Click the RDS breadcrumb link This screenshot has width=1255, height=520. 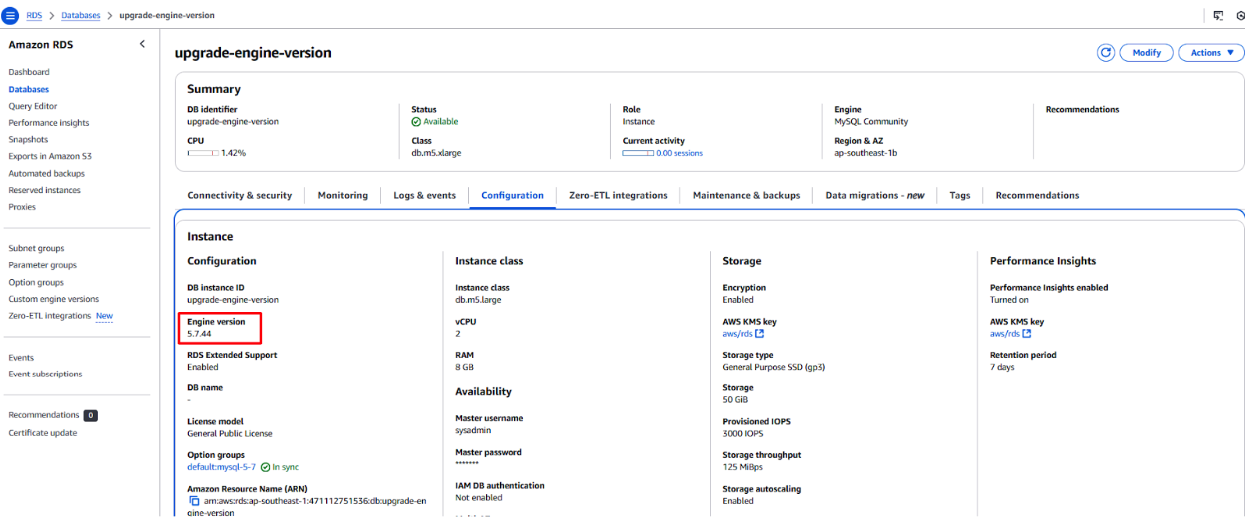34,15
